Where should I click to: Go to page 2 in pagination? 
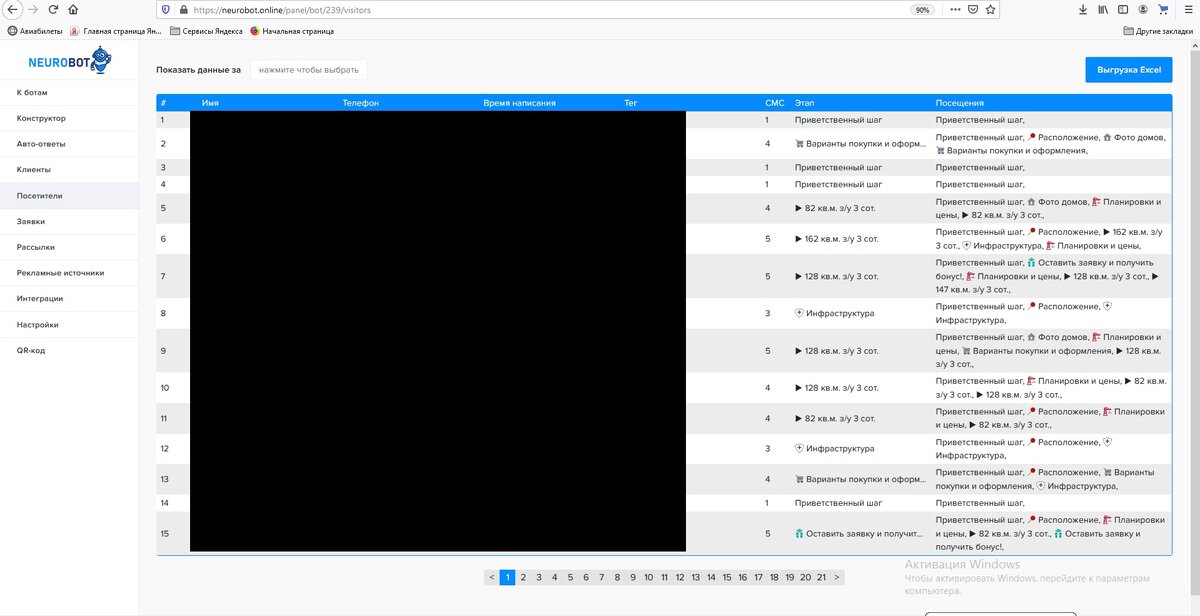click(x=522, y=577)
